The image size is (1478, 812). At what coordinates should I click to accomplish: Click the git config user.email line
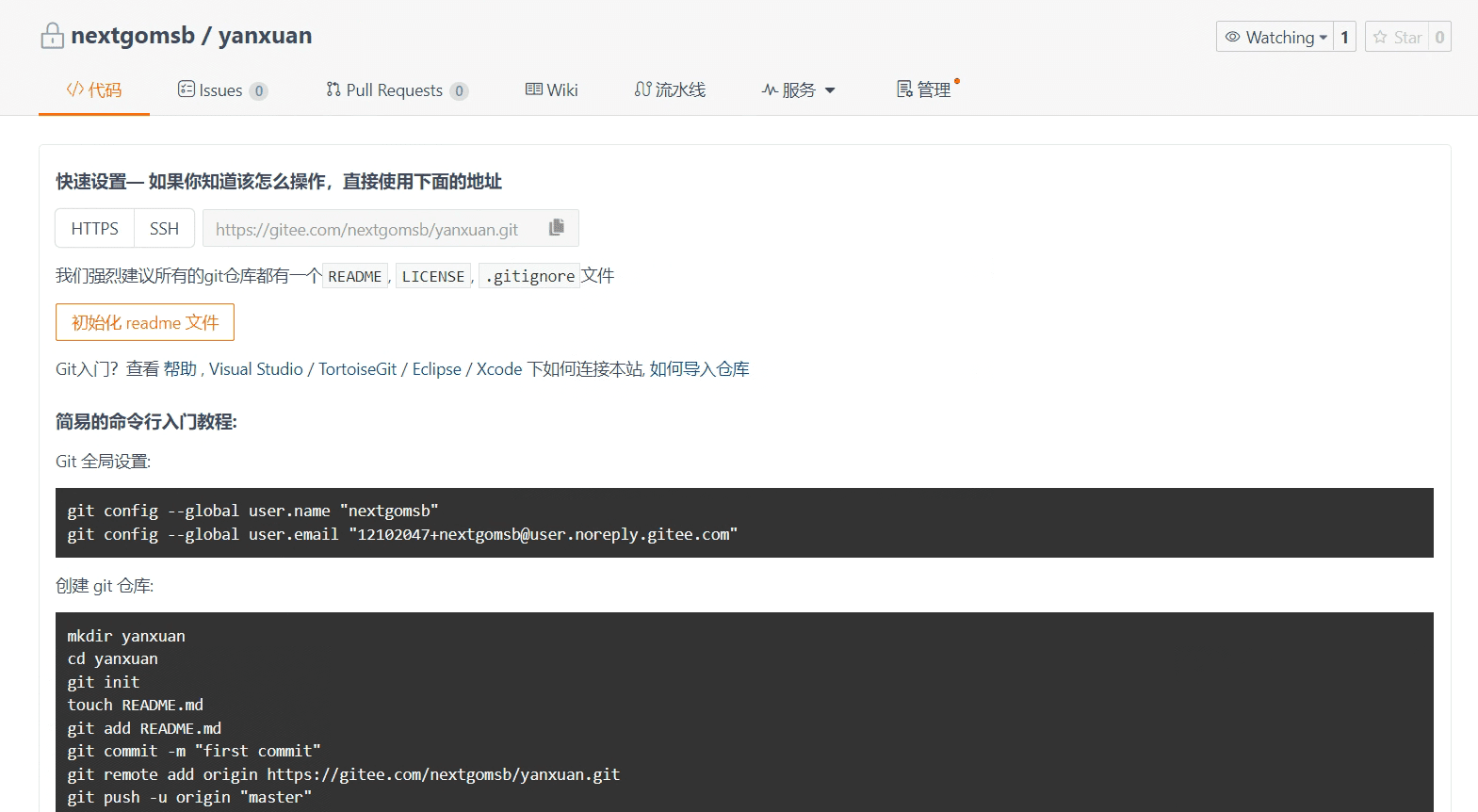tap(402, 534)
